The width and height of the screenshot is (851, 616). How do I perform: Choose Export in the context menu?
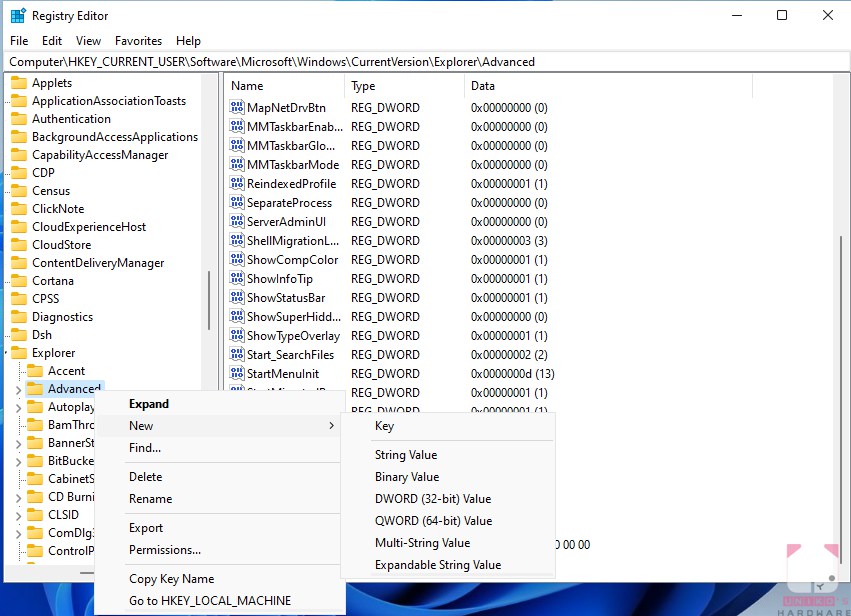219,528
